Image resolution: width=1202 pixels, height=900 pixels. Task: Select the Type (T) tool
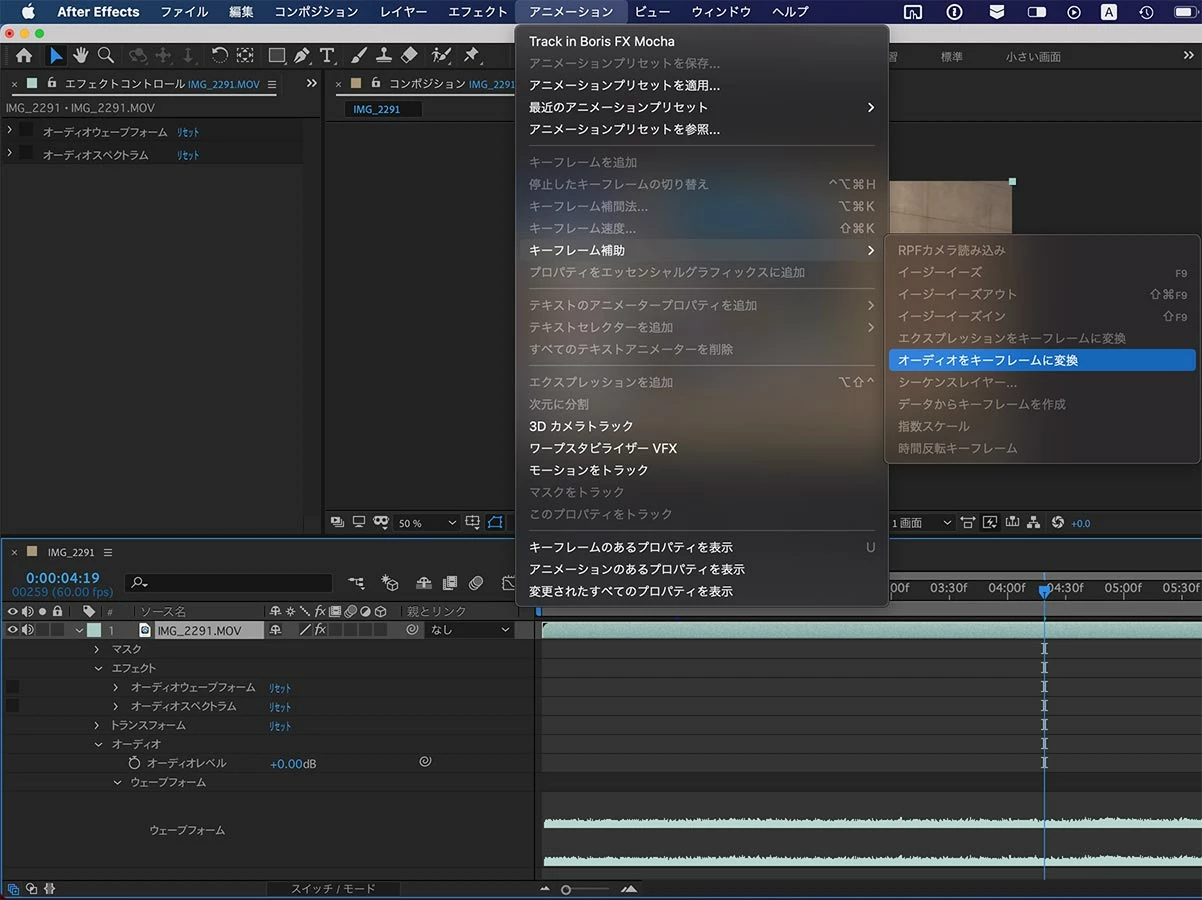click(327, 56)
